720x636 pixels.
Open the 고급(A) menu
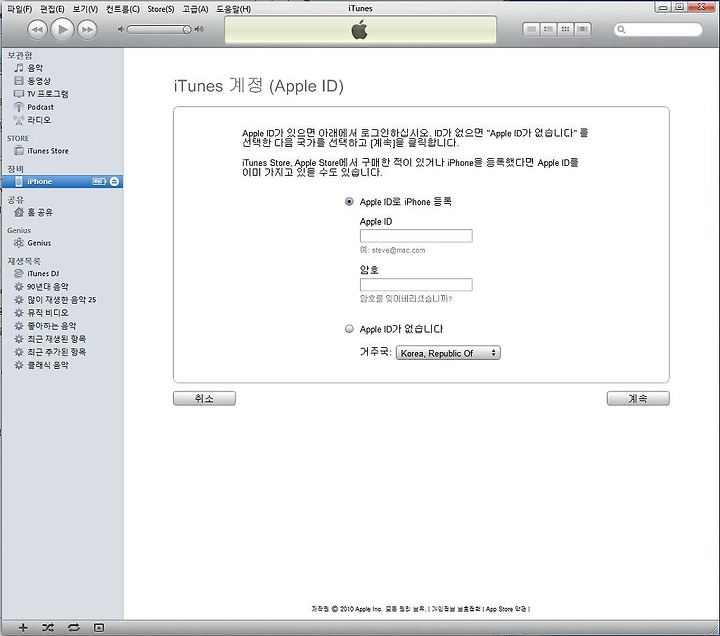click(x=195, y=9)
